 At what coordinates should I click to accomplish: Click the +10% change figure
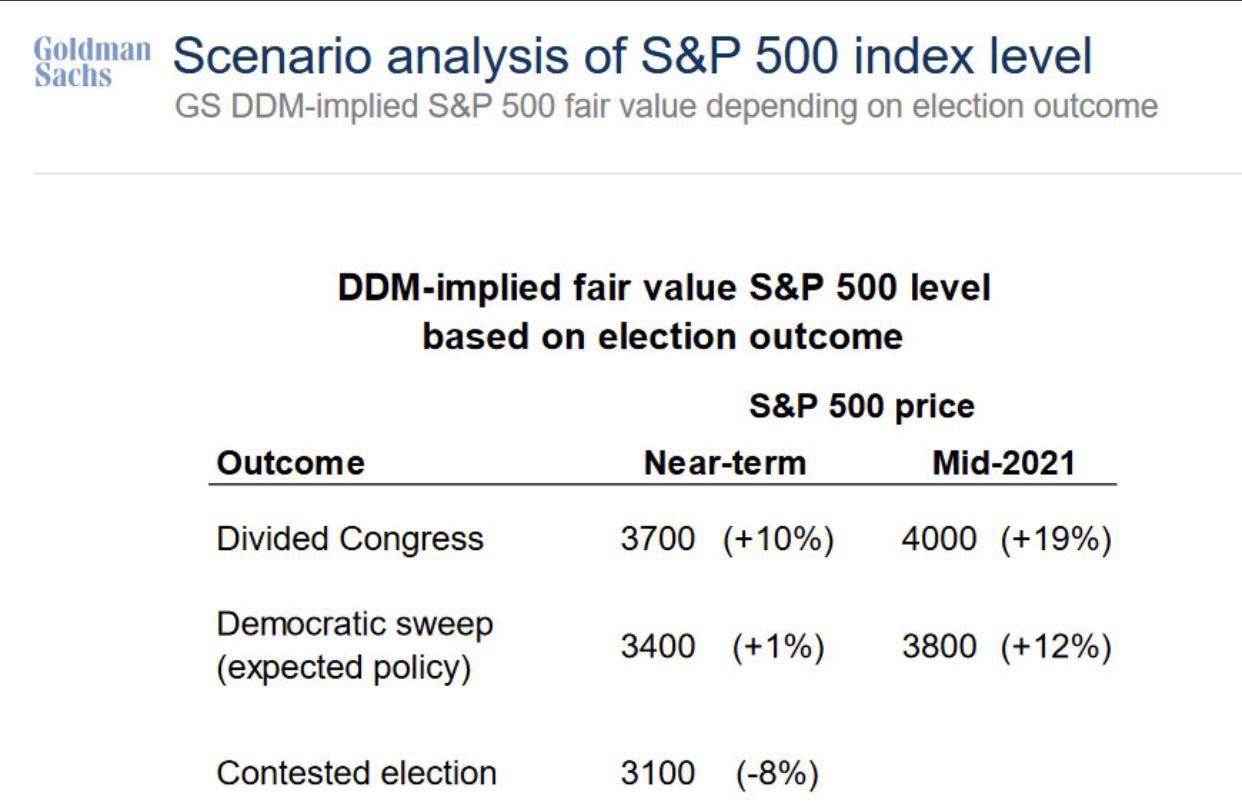click(778, 539)
